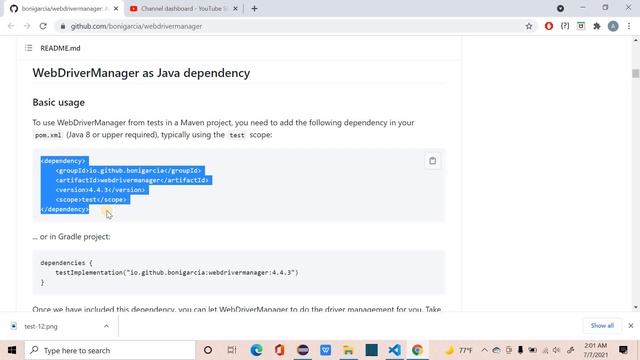Open the Chrome profile avatar
This screenshot has width=640, height=360.
point(613,26)
